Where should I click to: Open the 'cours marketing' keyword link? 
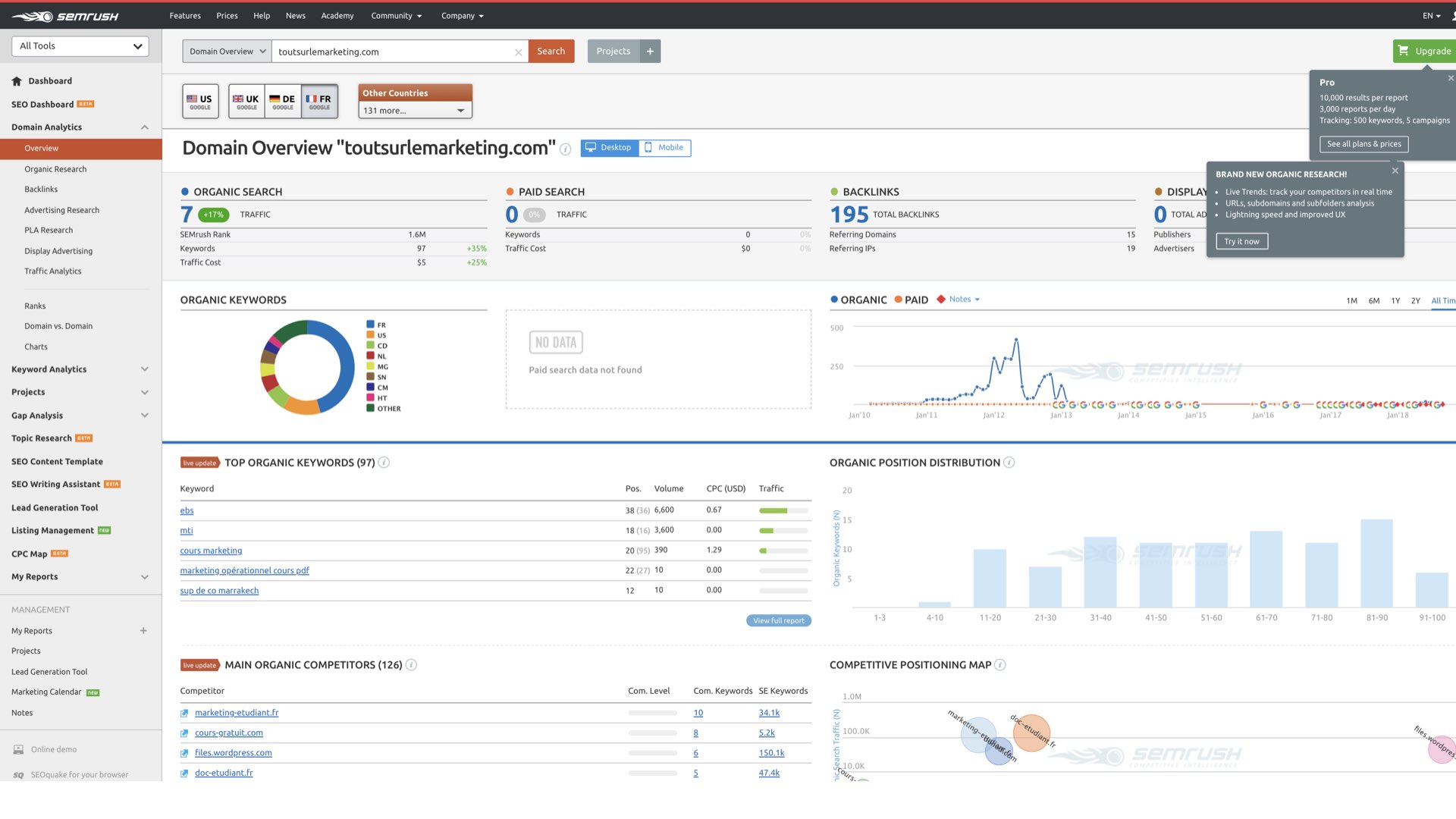(x=211, y=551)
